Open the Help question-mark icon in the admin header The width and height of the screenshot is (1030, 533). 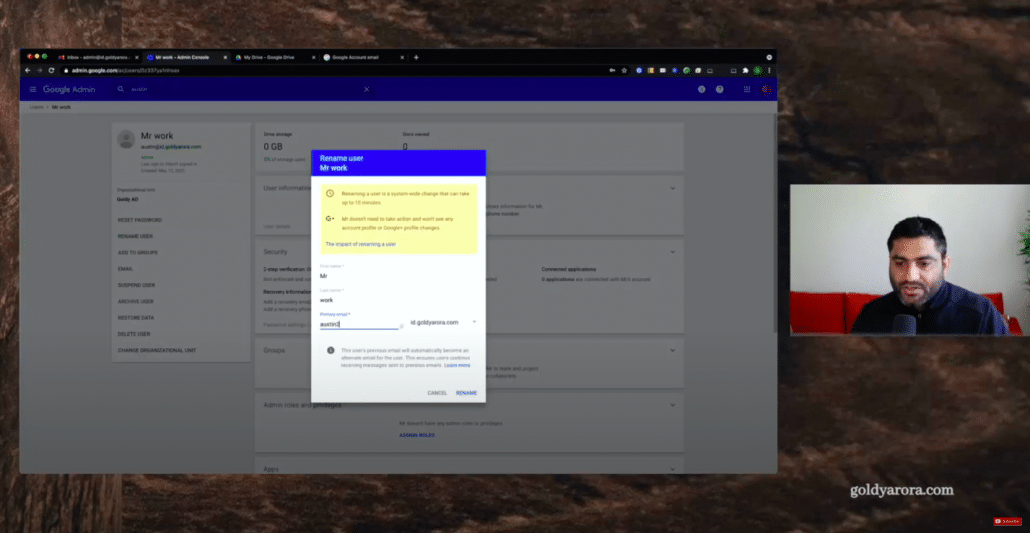pos(719,89)
